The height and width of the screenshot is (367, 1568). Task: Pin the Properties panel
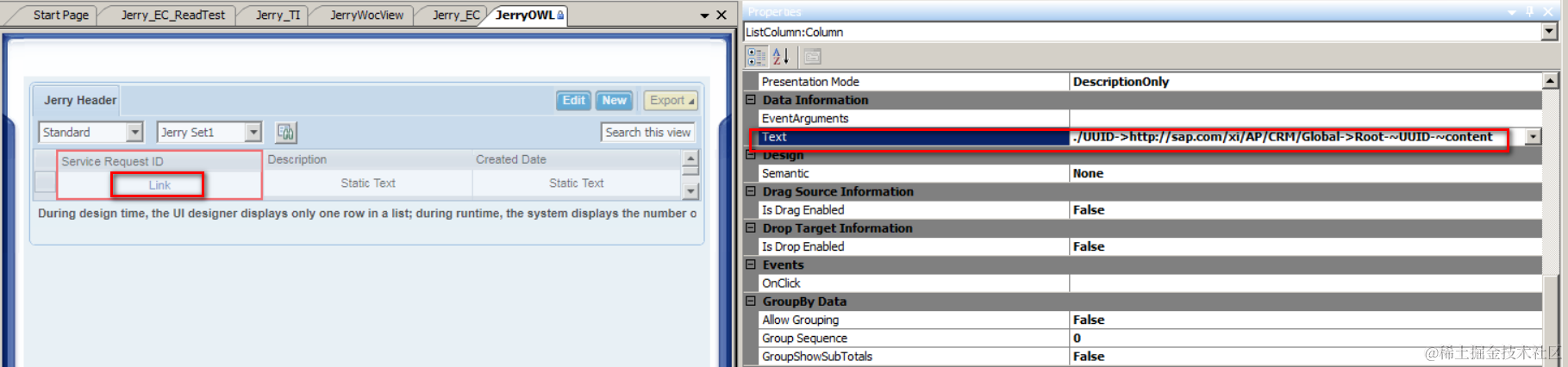point(1530,12)
